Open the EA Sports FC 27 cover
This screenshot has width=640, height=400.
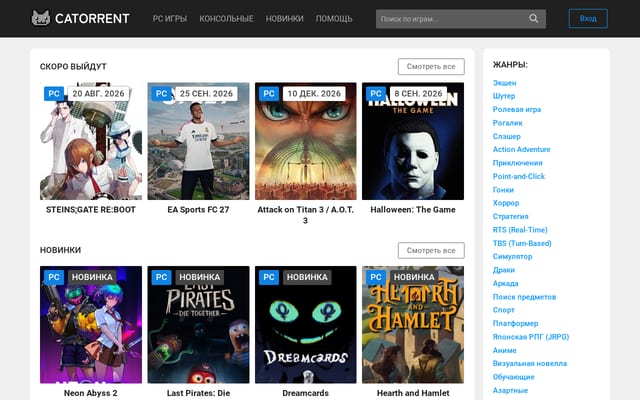tap(198, 141)
